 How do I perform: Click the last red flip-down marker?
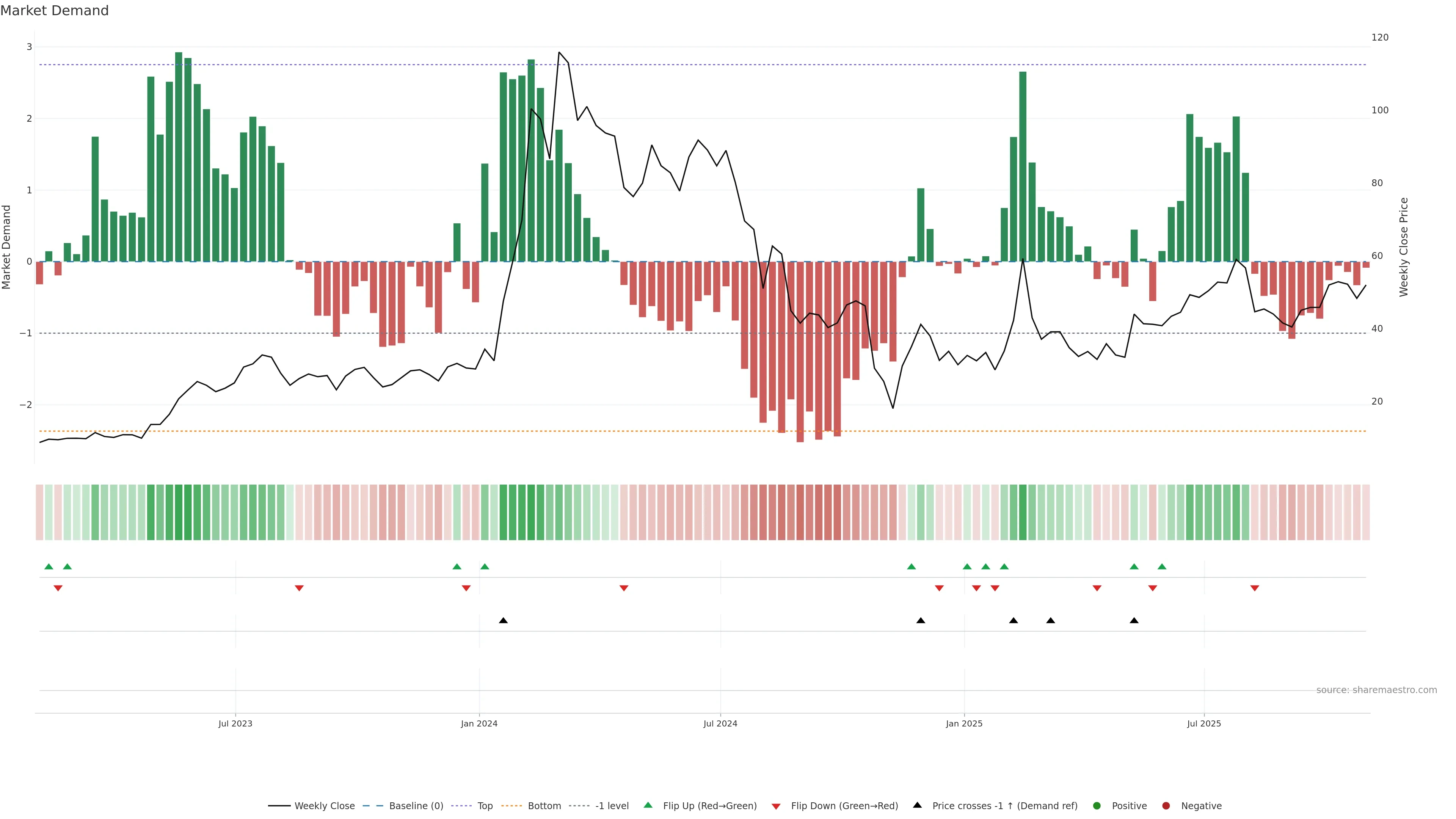[x=1255, y=588]
